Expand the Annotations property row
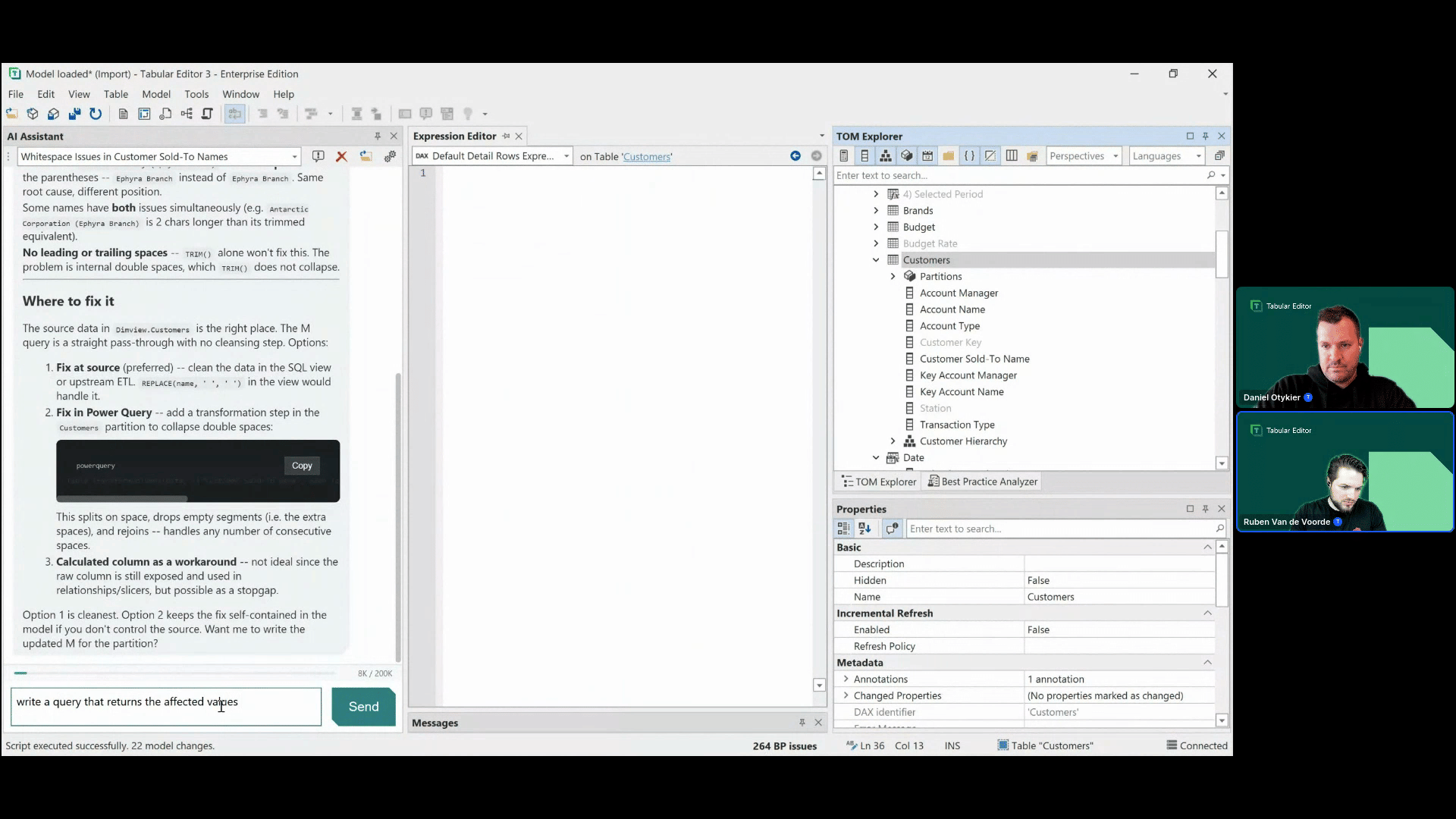Screen dimensions: 1456x819 pos(846,679)
